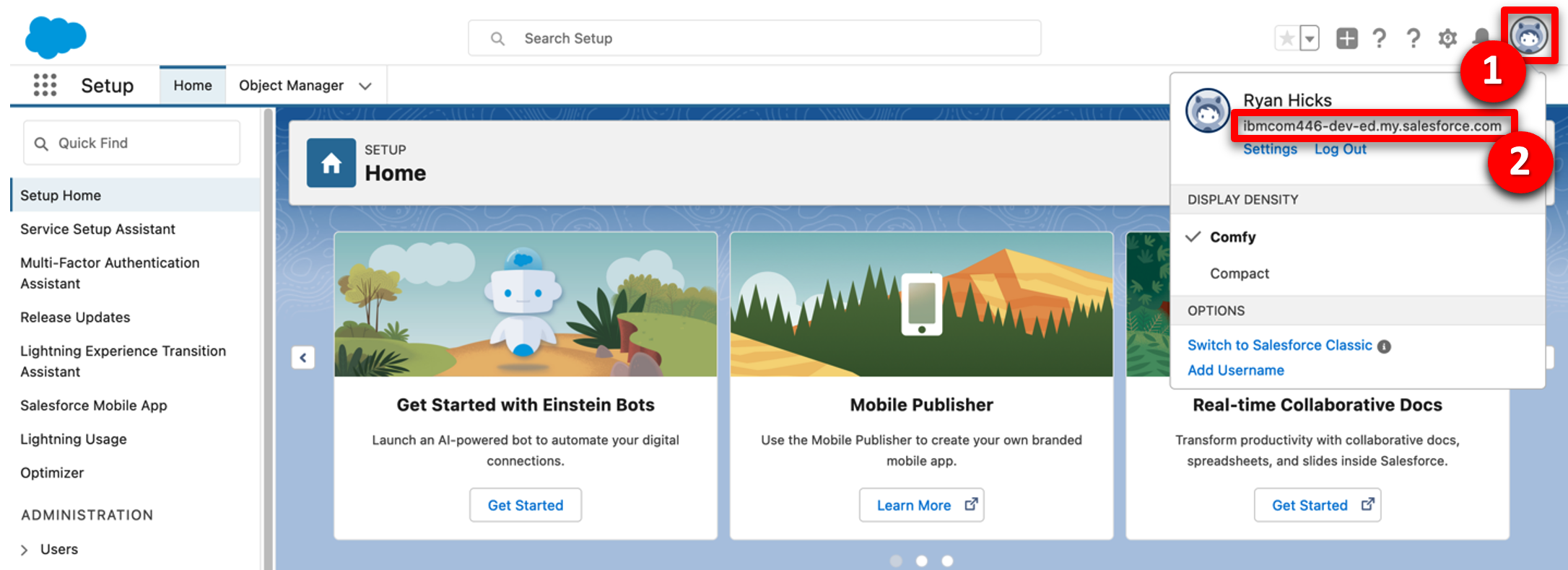Click the Setup app name label

(107, 85)
